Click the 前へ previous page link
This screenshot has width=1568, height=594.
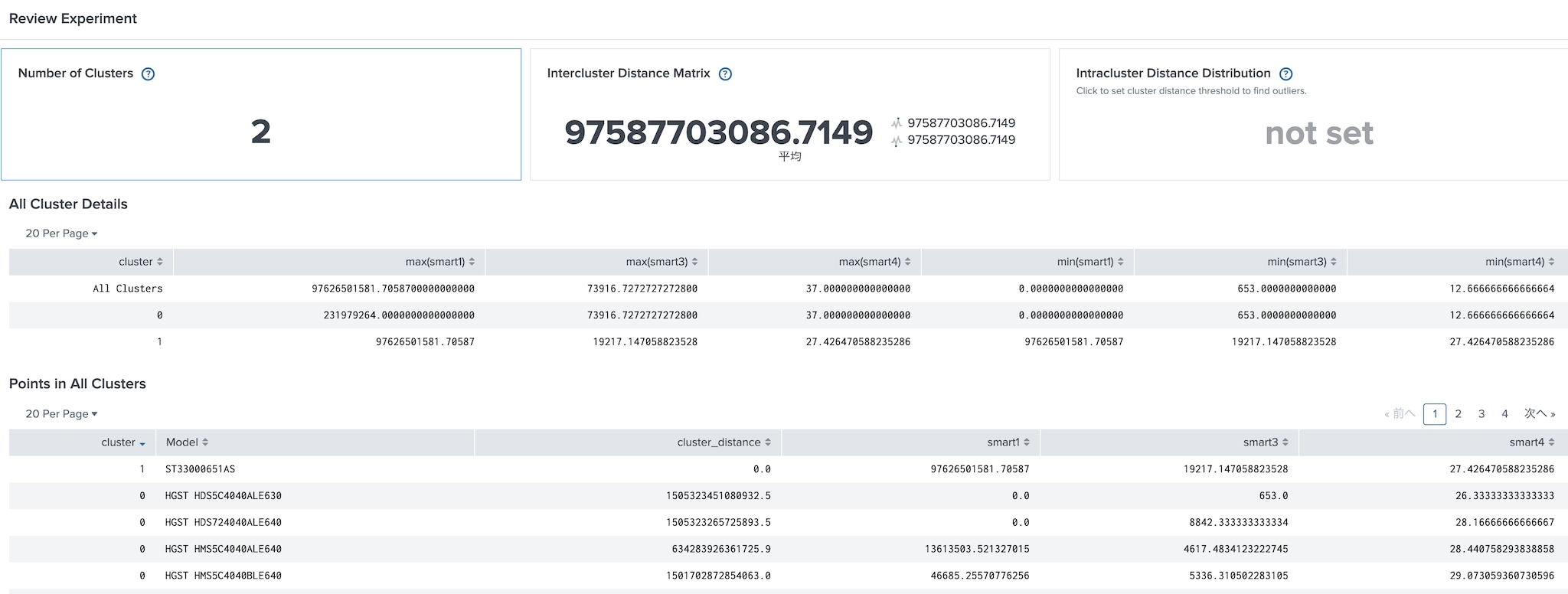(1400, 414)
